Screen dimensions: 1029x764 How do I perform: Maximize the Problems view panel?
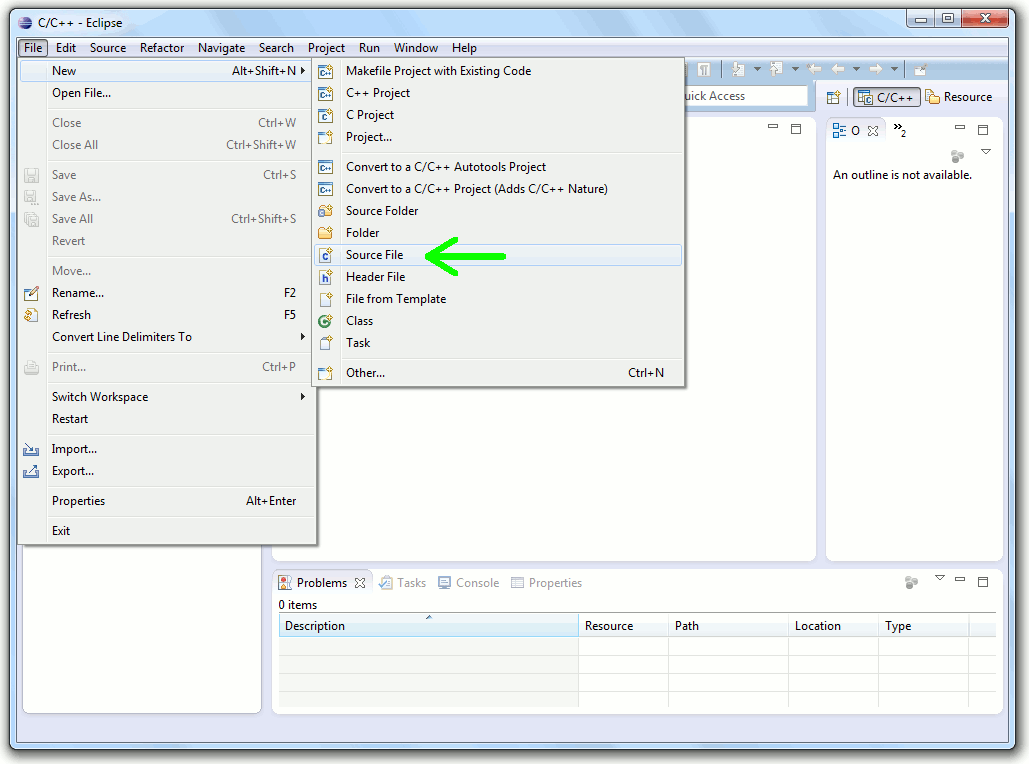pos(982,582)
